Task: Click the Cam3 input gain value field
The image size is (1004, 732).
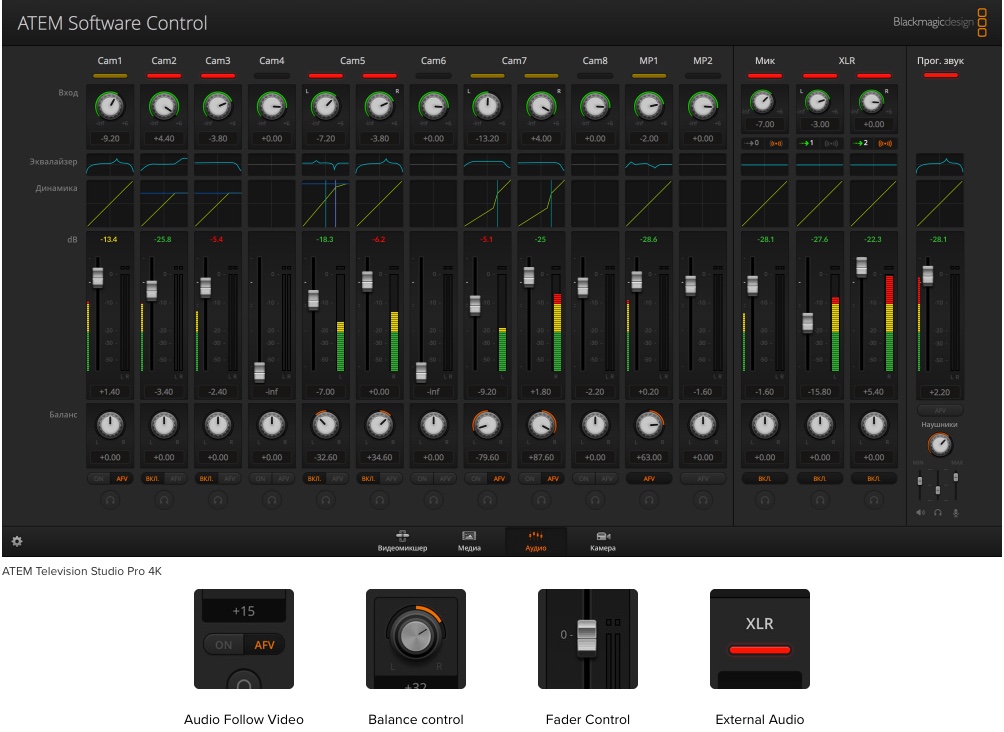Action: (218, 139)
